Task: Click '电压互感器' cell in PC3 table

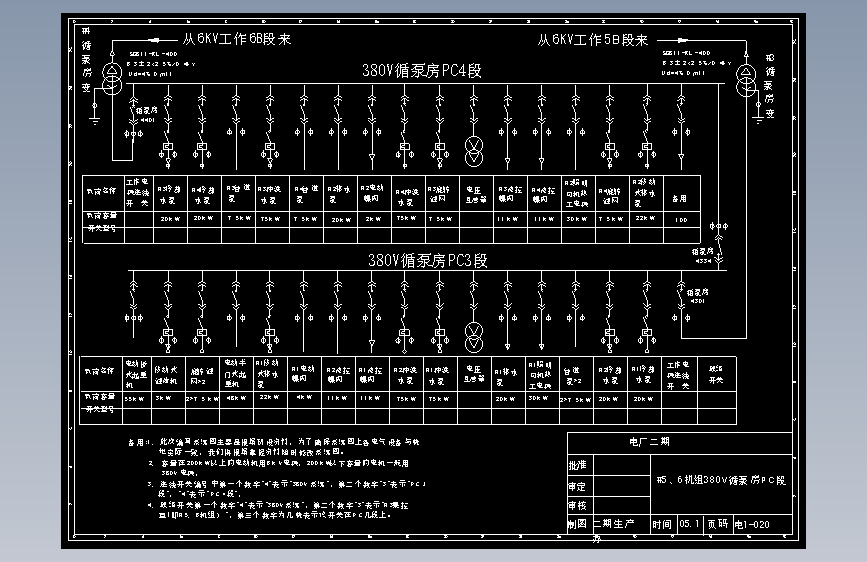Action: 474,373
